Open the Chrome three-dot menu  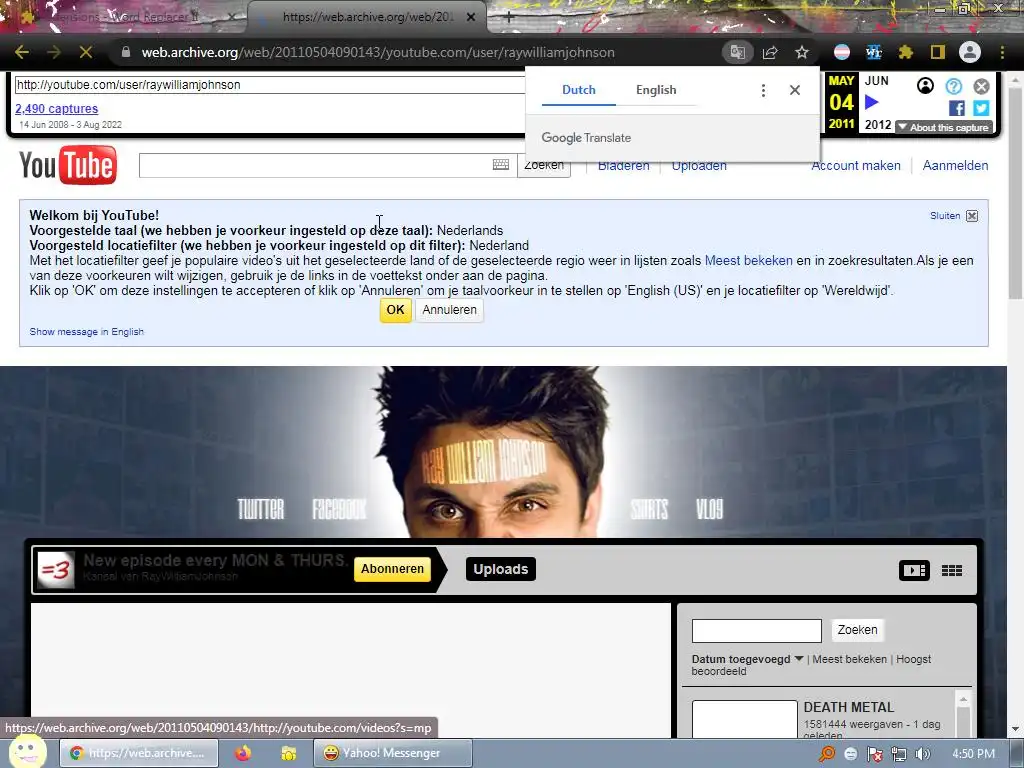(1002, 52)
